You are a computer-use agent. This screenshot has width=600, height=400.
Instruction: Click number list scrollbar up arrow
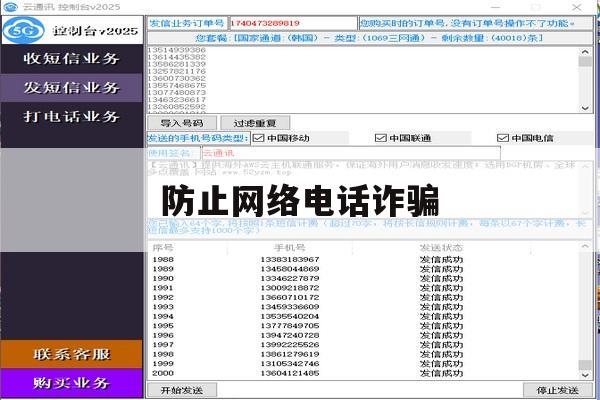(x=585, y=51)
